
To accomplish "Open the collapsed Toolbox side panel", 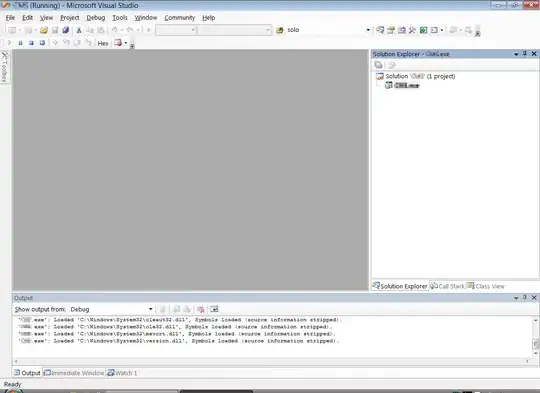I will (5, 67).
